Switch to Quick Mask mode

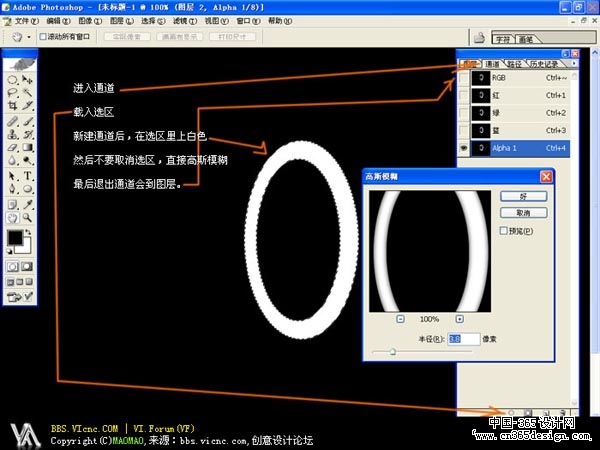tap(27, 266)
